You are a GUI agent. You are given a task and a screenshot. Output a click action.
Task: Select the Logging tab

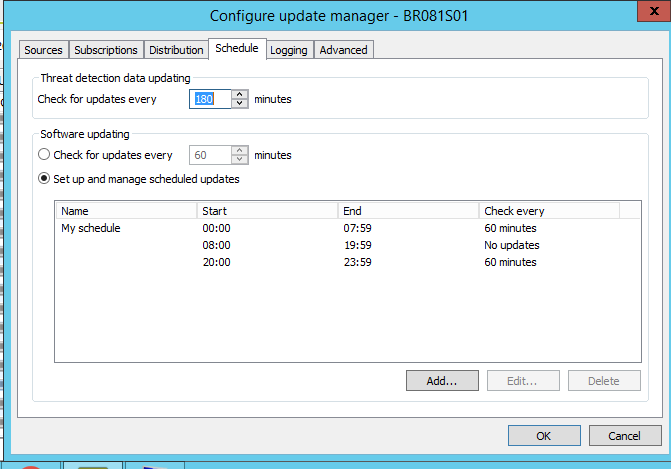289,50
